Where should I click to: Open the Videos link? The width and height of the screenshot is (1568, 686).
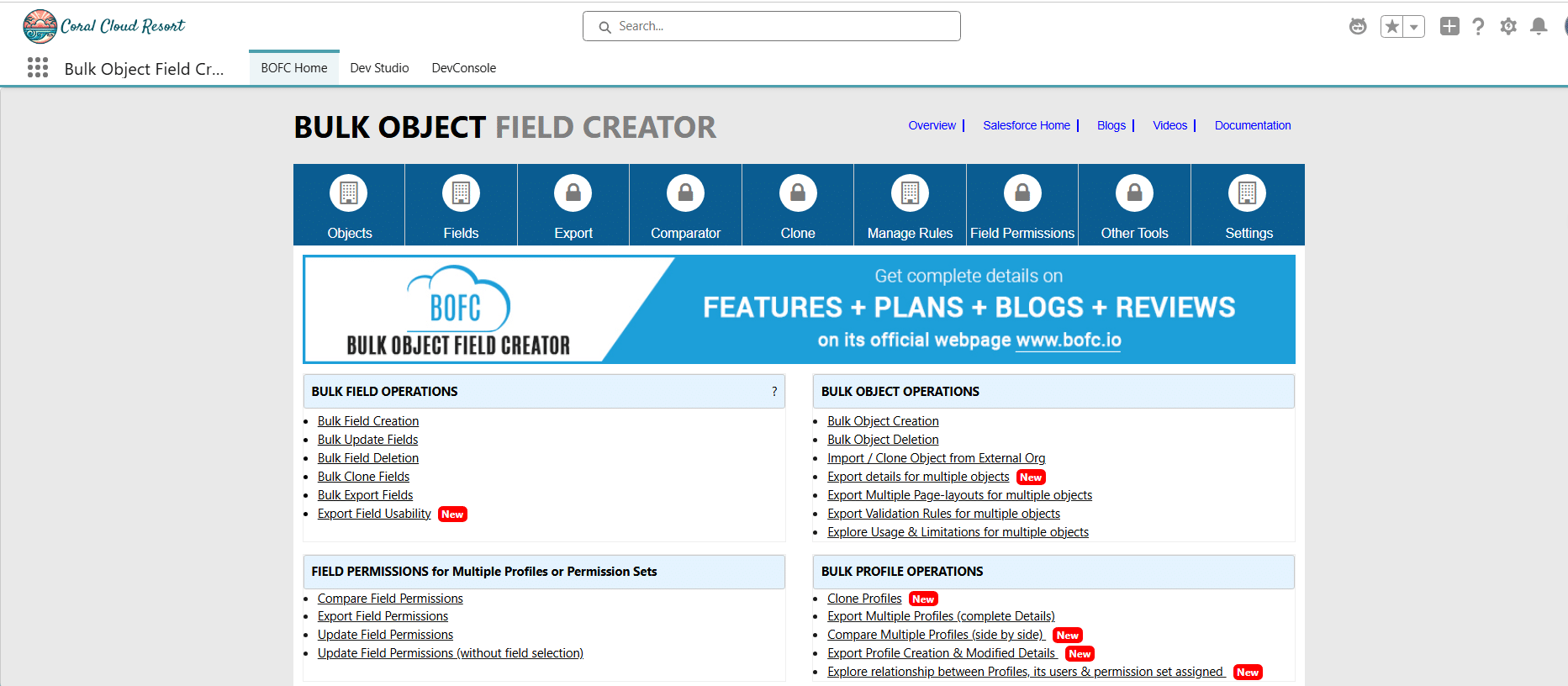tap(1169, 125)
